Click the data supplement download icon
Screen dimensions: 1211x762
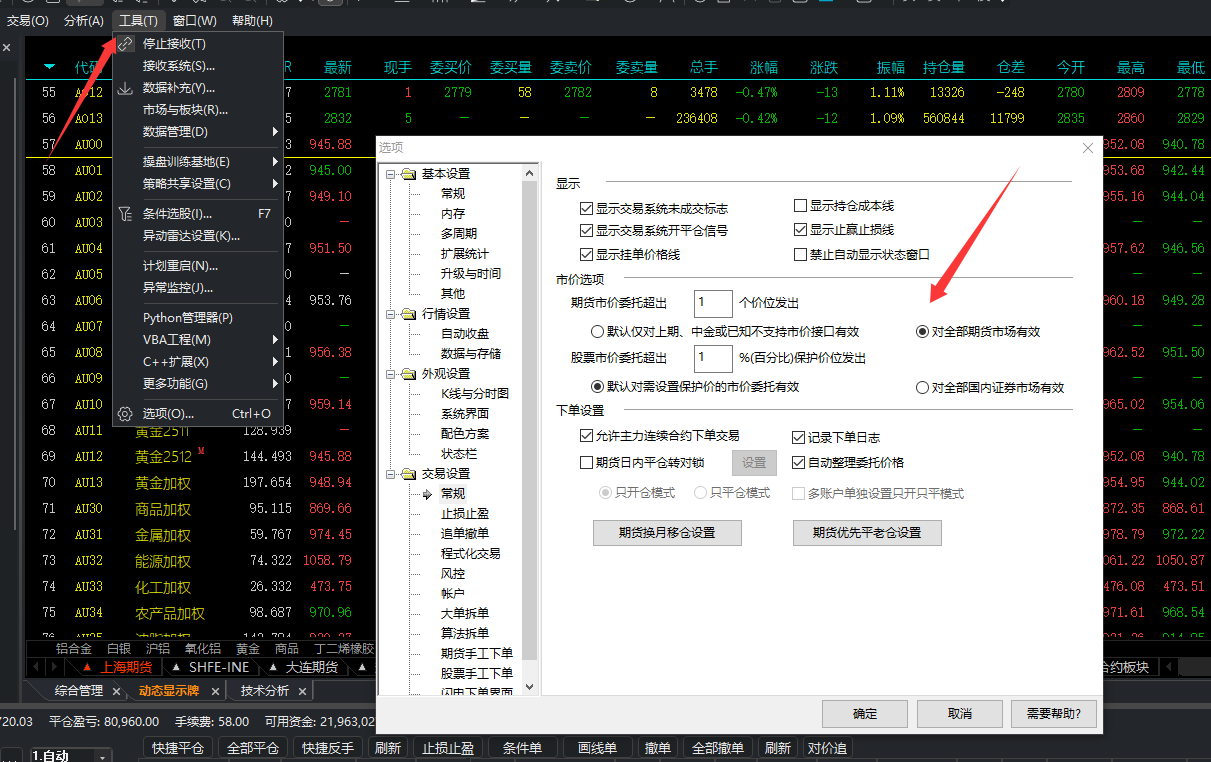click(125, 88)
